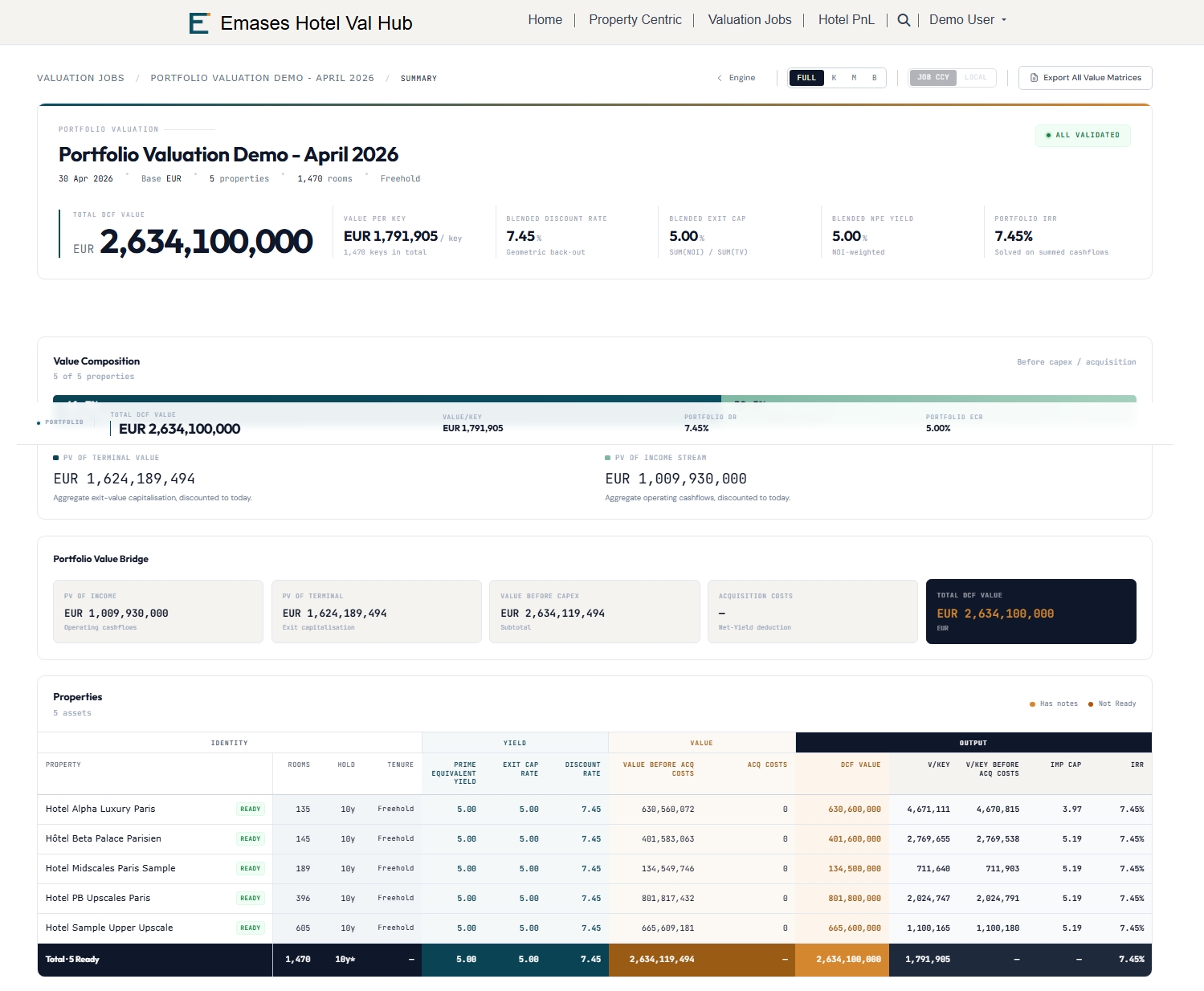Click total DCF value 2,634,100,000 in table footer

(848, 960)
